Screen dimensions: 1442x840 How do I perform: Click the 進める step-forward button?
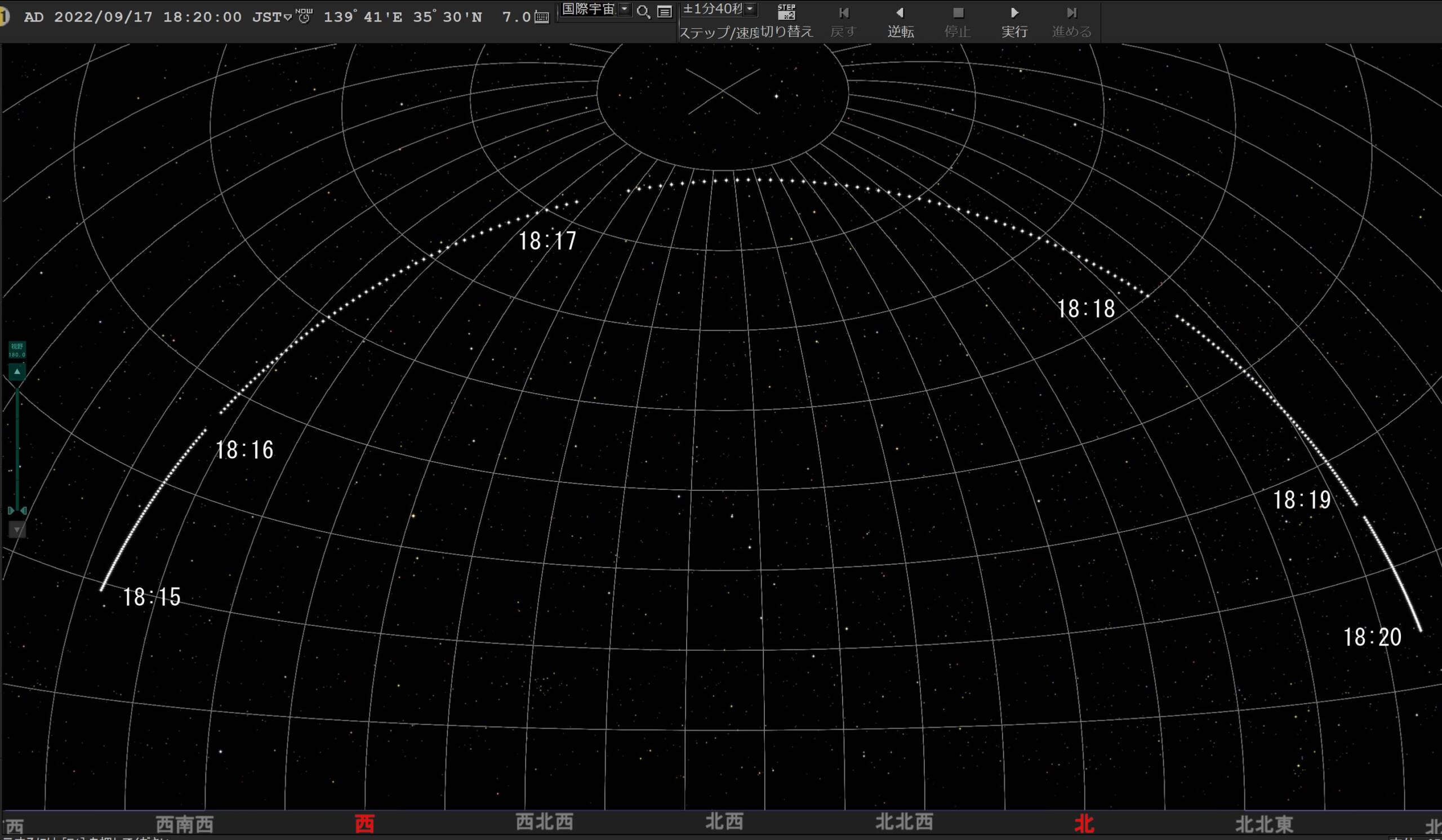1071,22
